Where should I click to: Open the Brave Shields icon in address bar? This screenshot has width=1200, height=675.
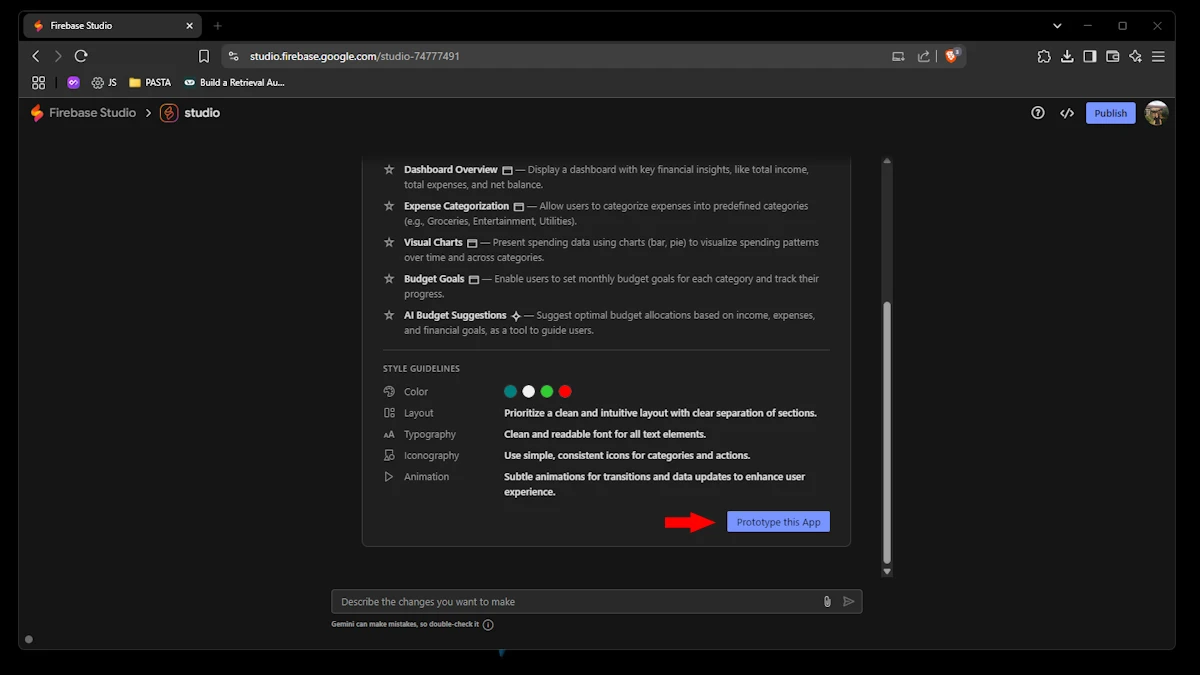952,56
